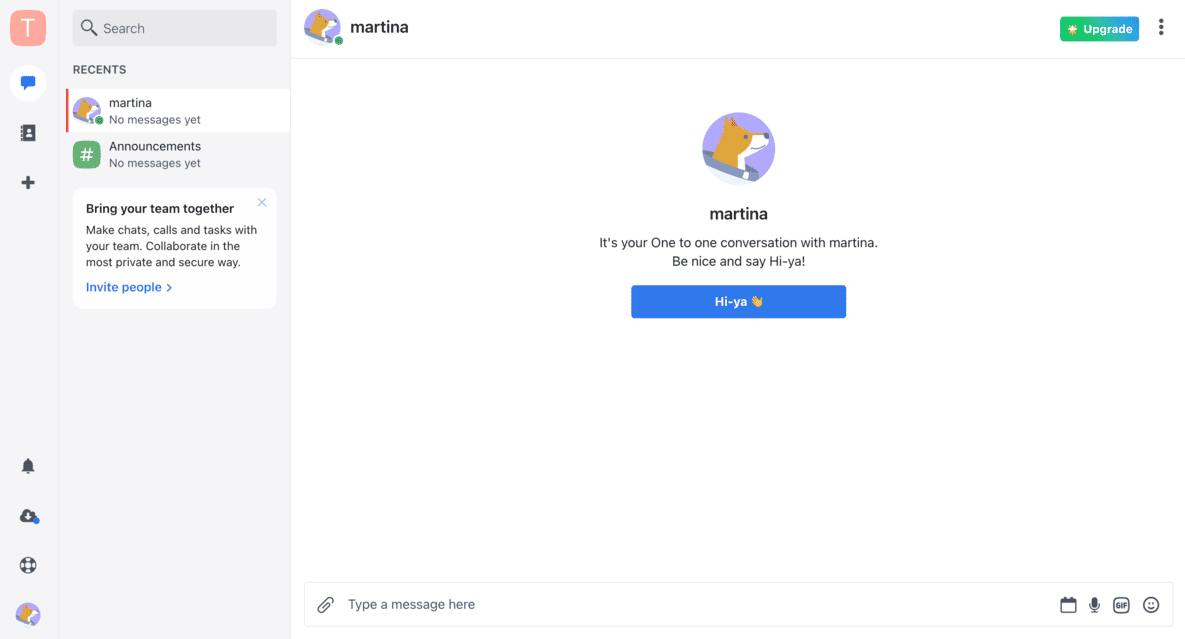Click the plus icon to create new
This screenshot has height=639, width=1185.
(28, 182)
